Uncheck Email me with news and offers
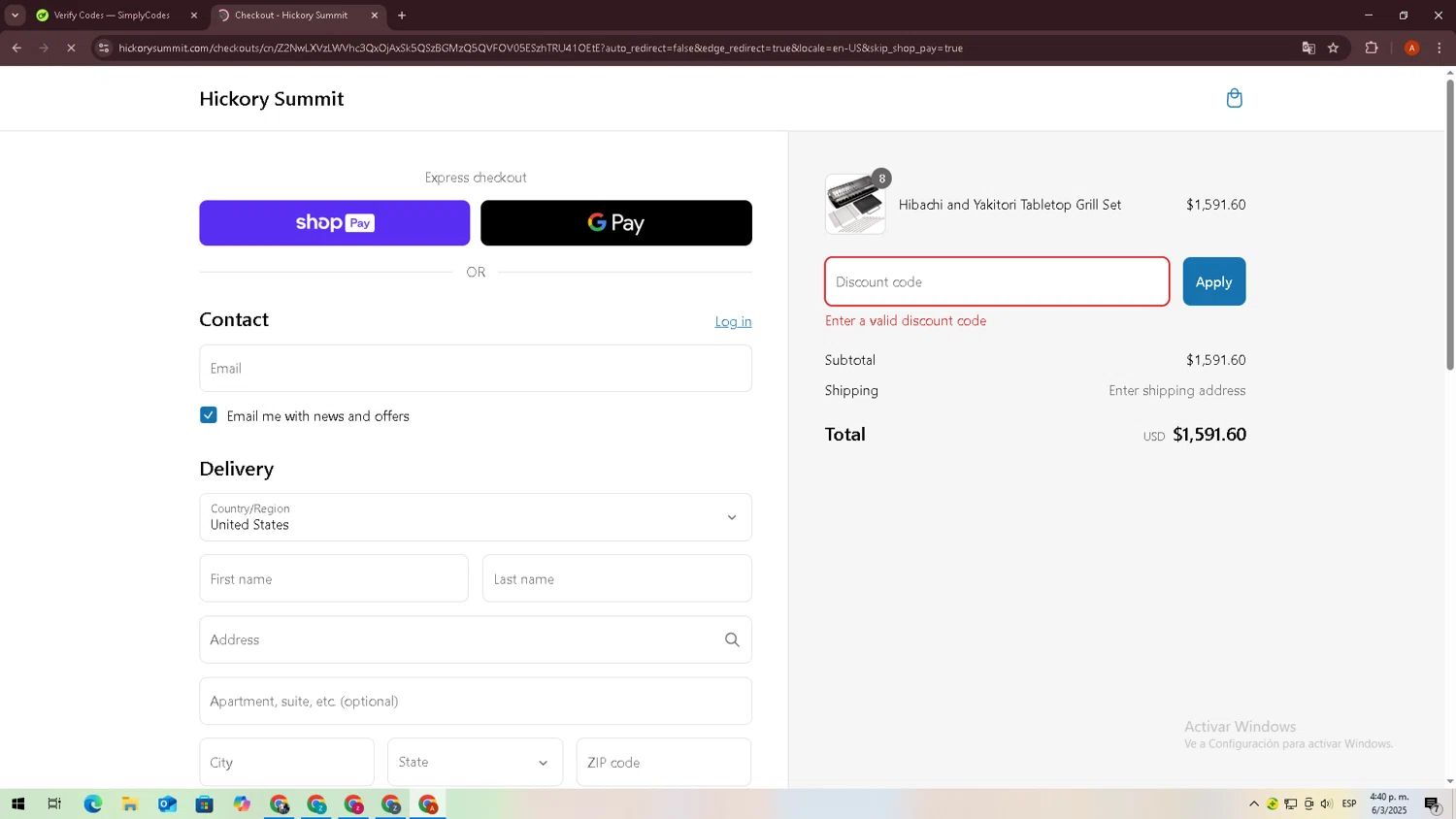This screenshot has height=819, width=1456. [x=209, y=415]
